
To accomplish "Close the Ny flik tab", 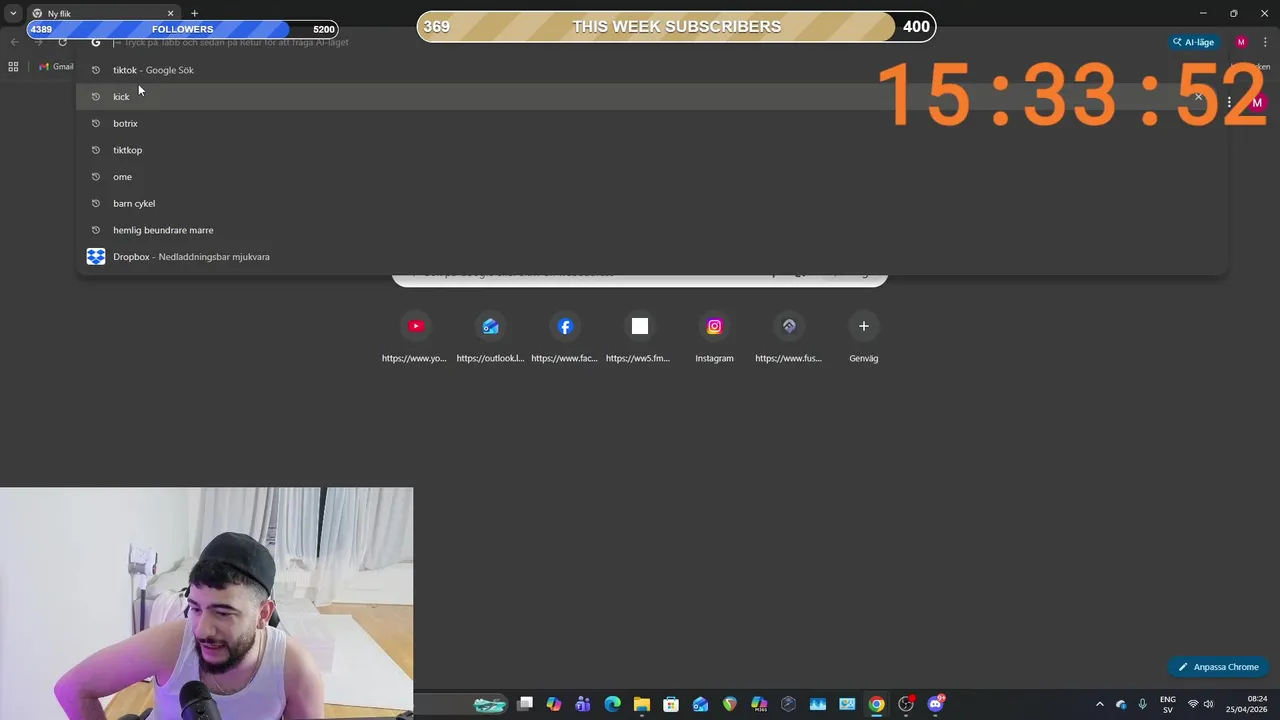I will (170, 13).
